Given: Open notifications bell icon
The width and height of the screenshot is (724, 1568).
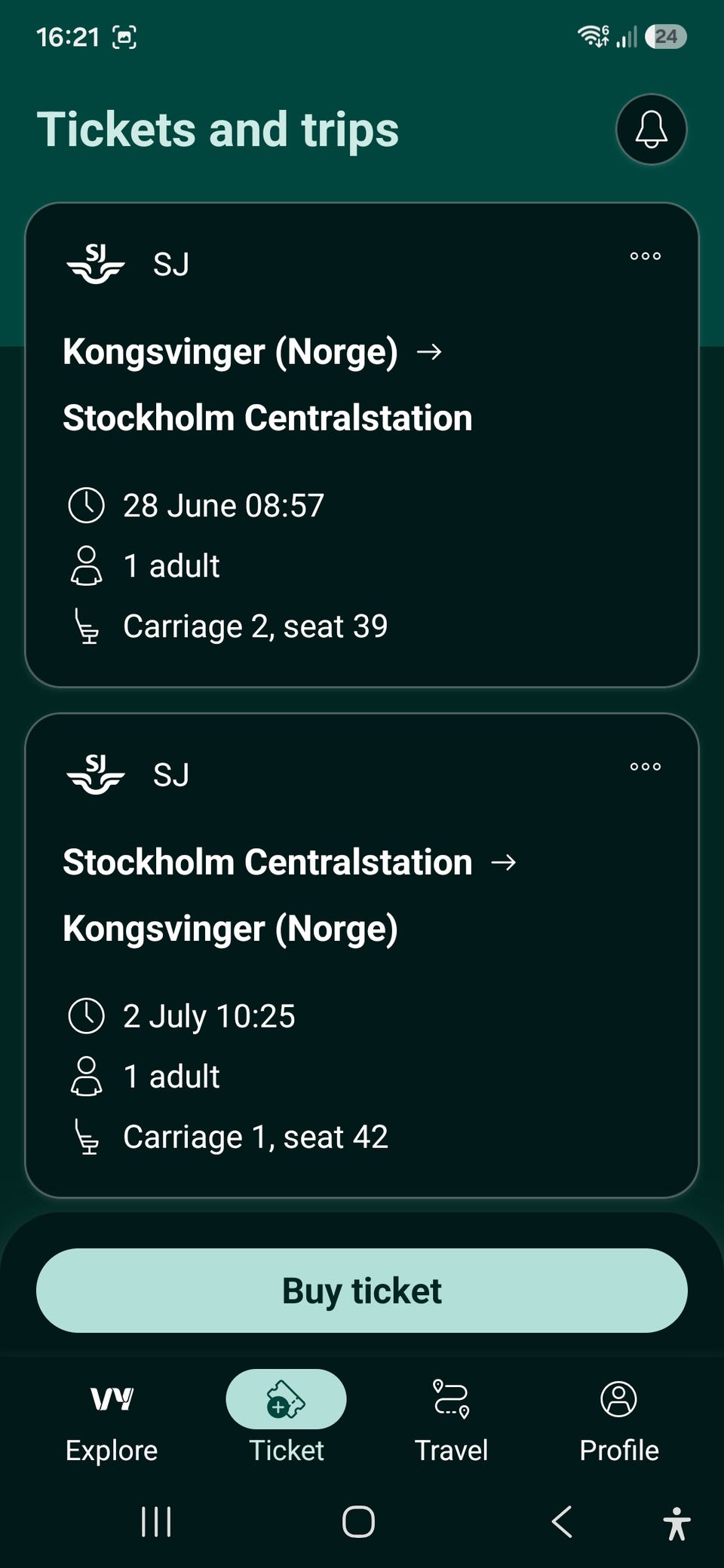Looking at the screenshot, I should [x=651, y=129].
